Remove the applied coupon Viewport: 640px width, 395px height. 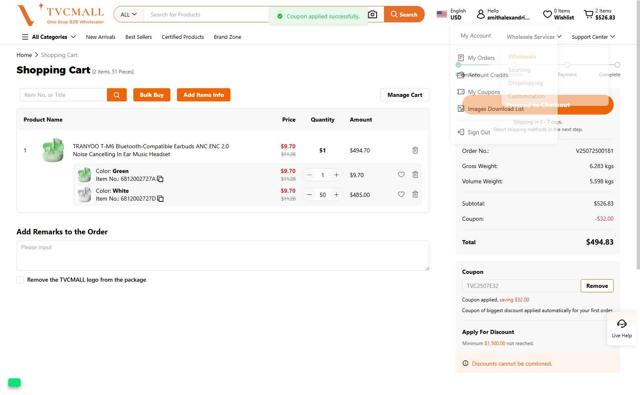(x=597, y=286)
